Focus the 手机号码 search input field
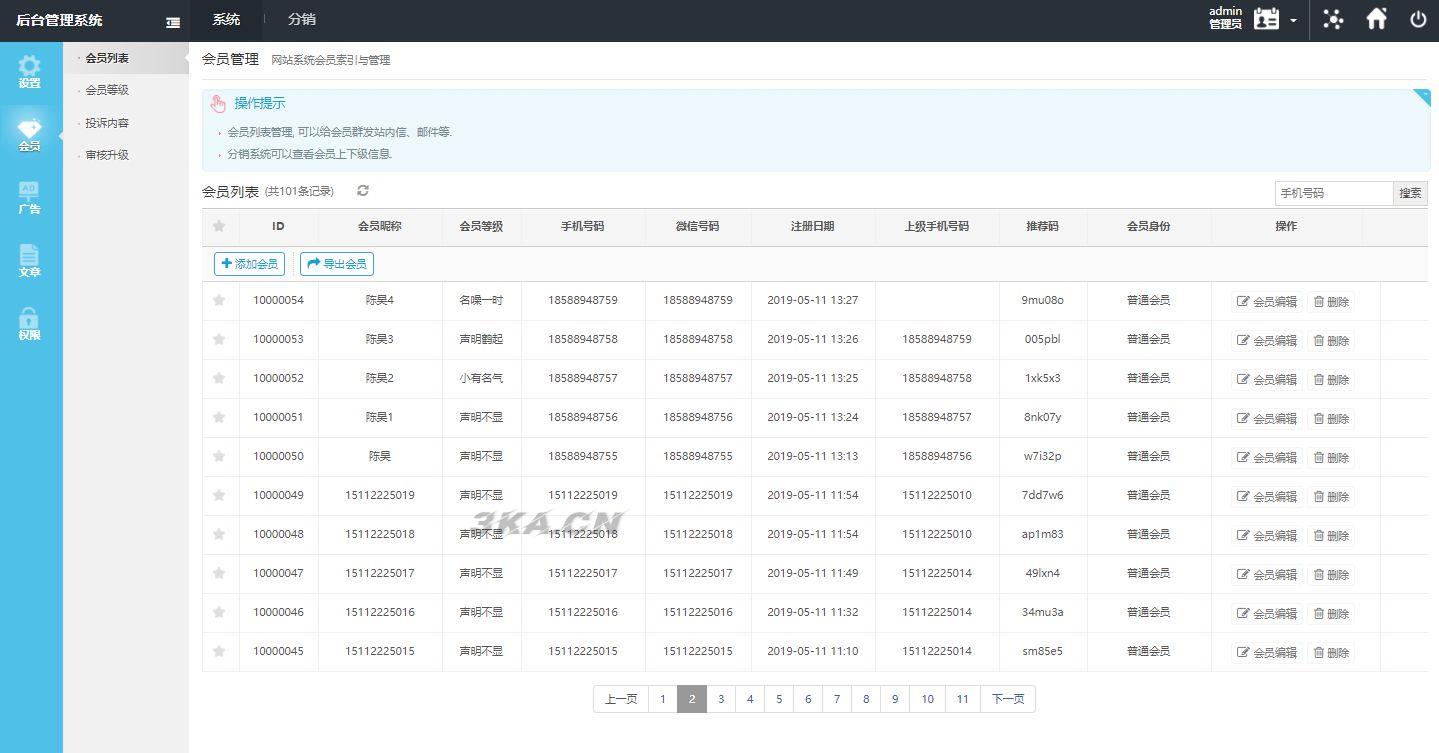1439x753 pixels. [1333, 193]
